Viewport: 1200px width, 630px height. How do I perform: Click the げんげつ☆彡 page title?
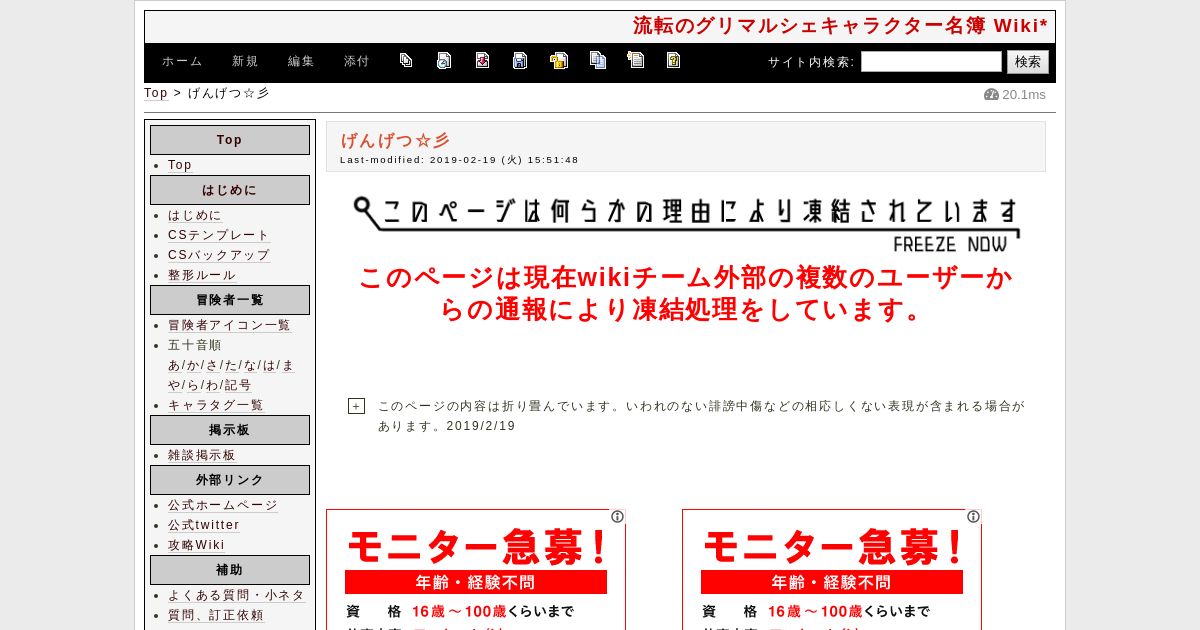click(395, 141)
